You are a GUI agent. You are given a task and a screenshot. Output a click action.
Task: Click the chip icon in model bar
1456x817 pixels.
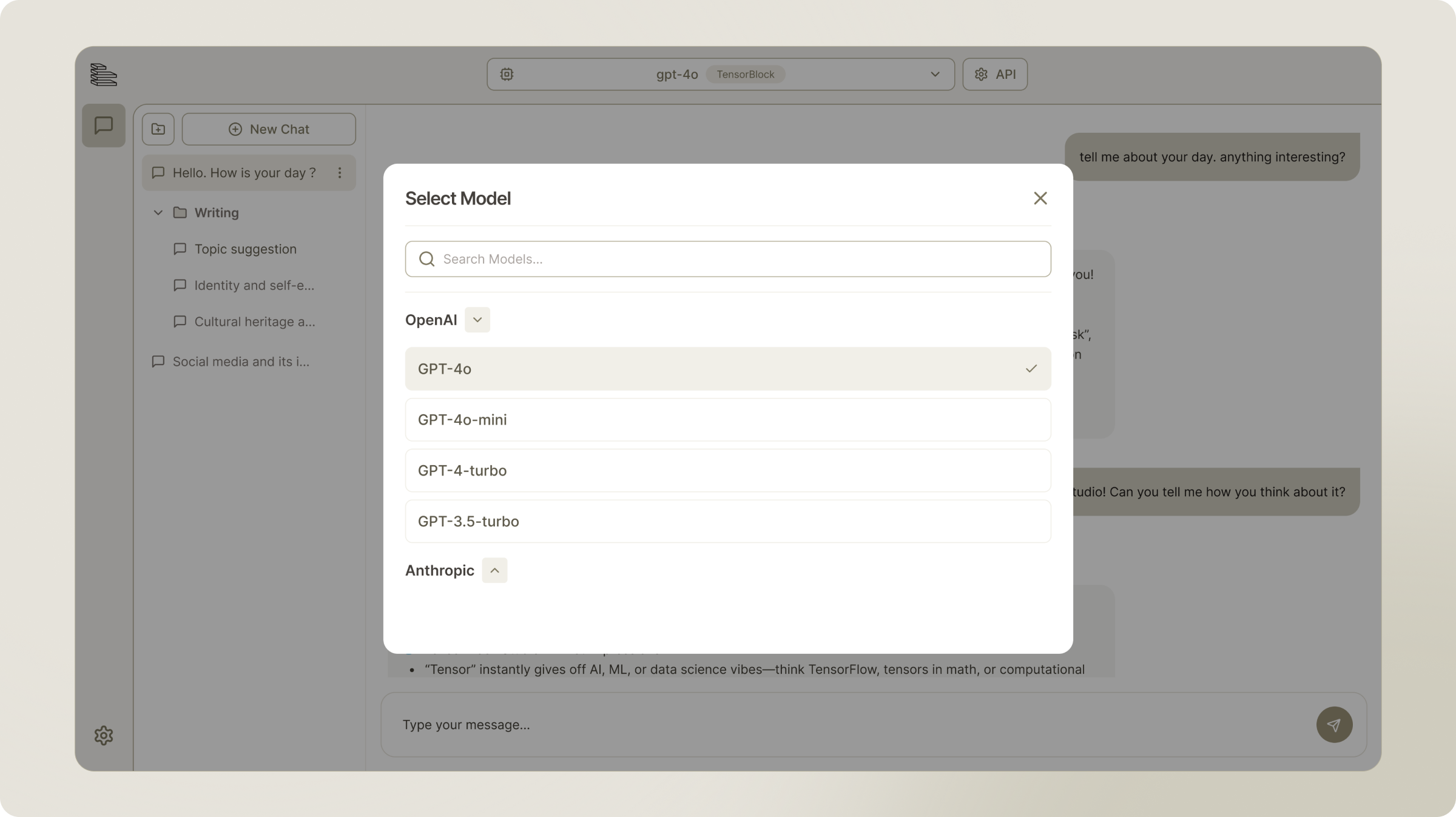pos(507,74)
